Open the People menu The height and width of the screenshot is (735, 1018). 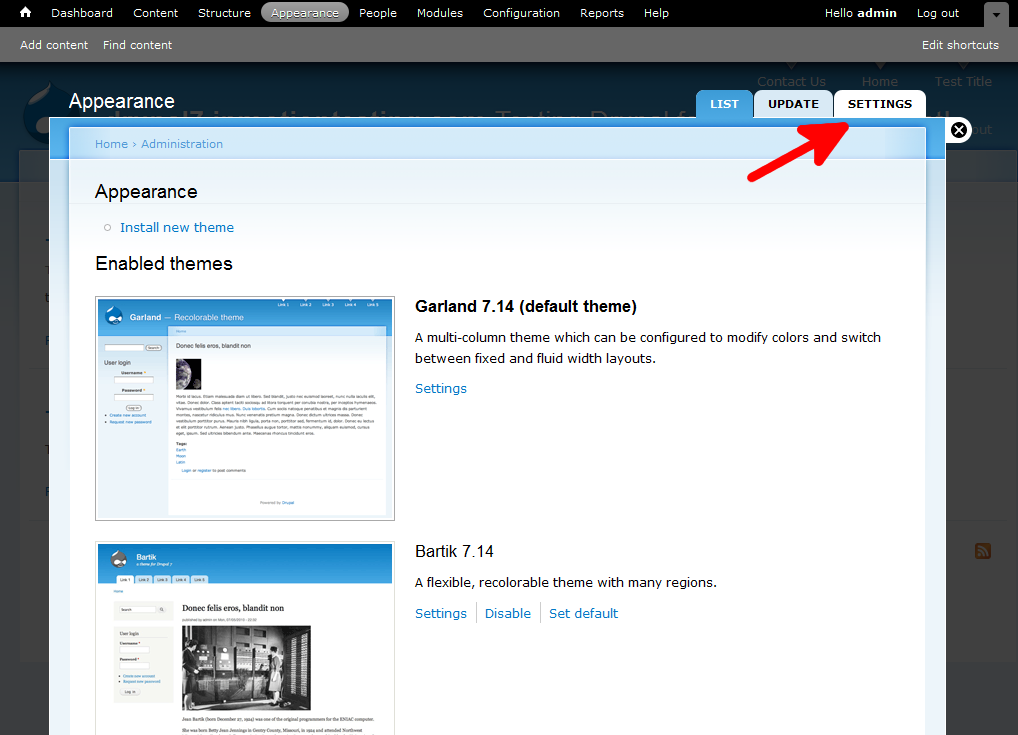tap(377, 13)
